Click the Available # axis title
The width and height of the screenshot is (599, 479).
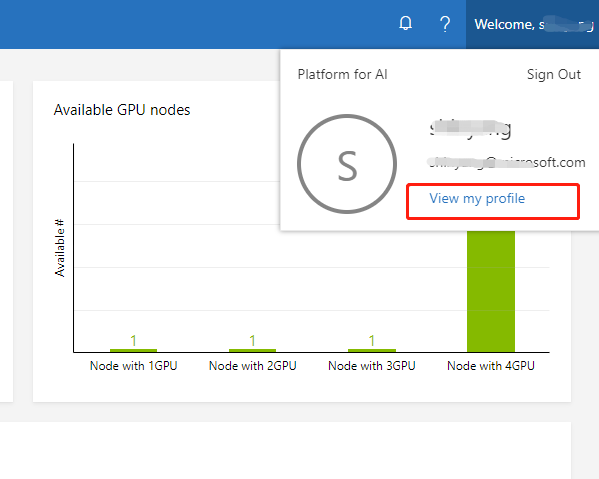(x=60, y=248)
